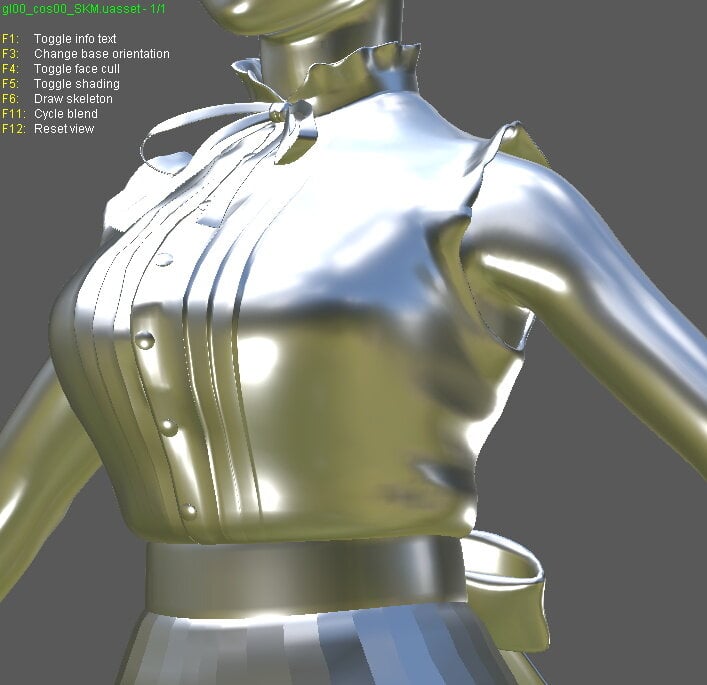
Task: Select the F4: key label
Action: 10,69
